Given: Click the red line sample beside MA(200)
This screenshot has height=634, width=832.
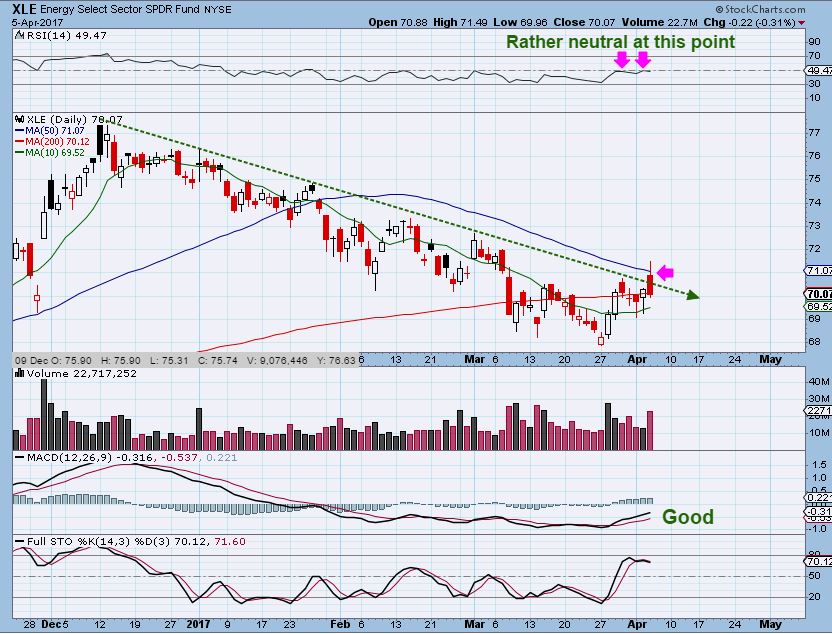Looking at the screenshot, I should (20, 142).
